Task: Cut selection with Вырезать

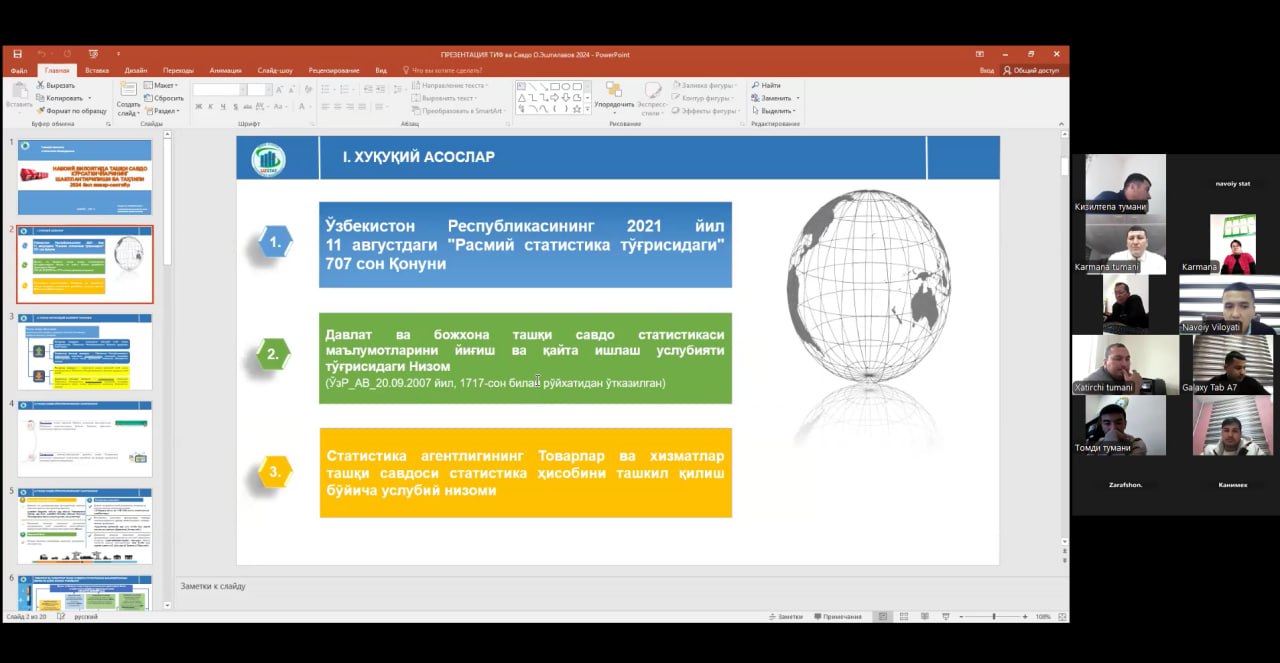Action: click(55, 85)
